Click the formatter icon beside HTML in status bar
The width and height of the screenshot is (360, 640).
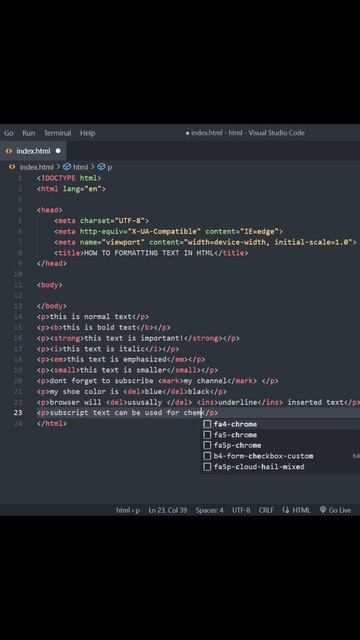286,510
